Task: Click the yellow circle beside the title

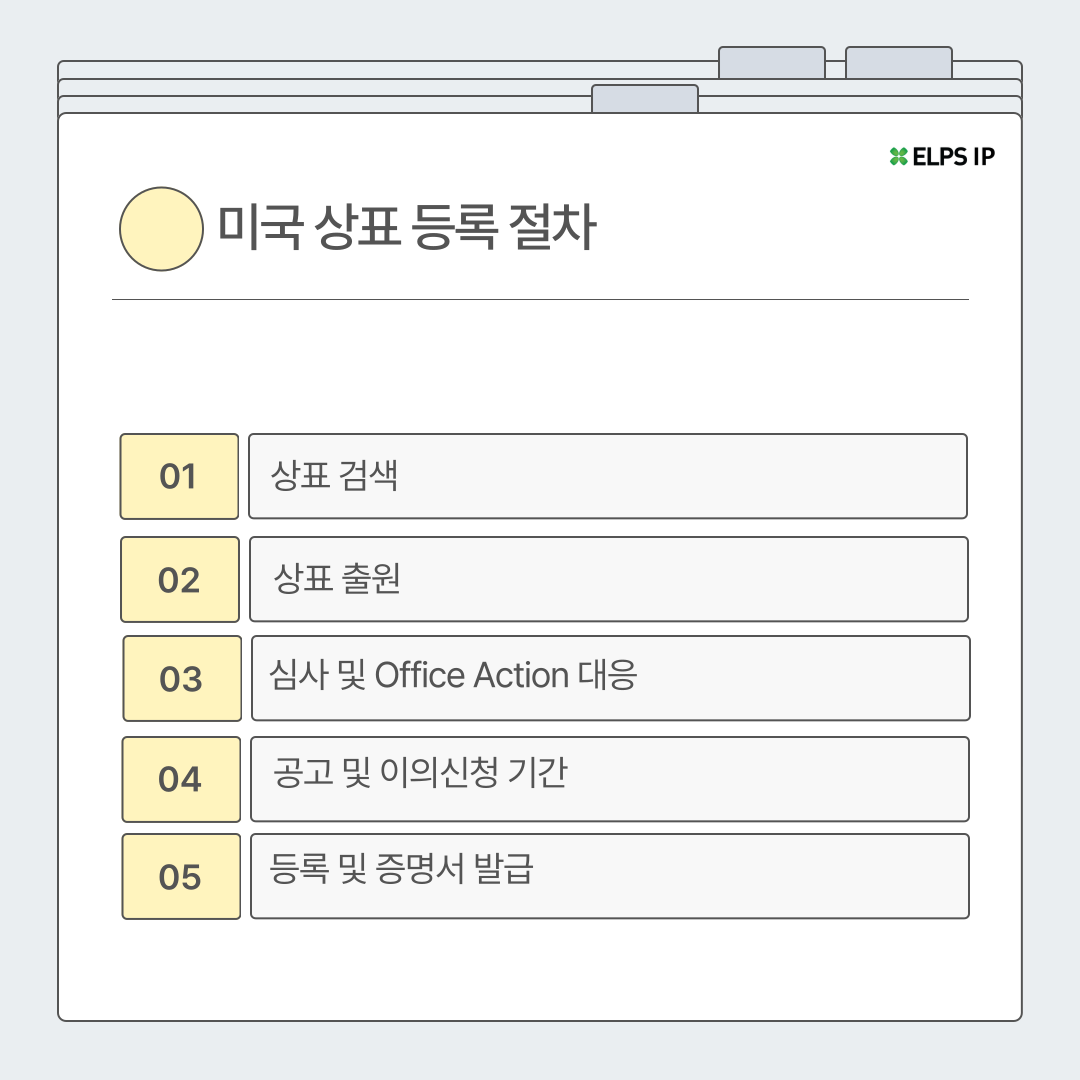Action: pos(161,229)
